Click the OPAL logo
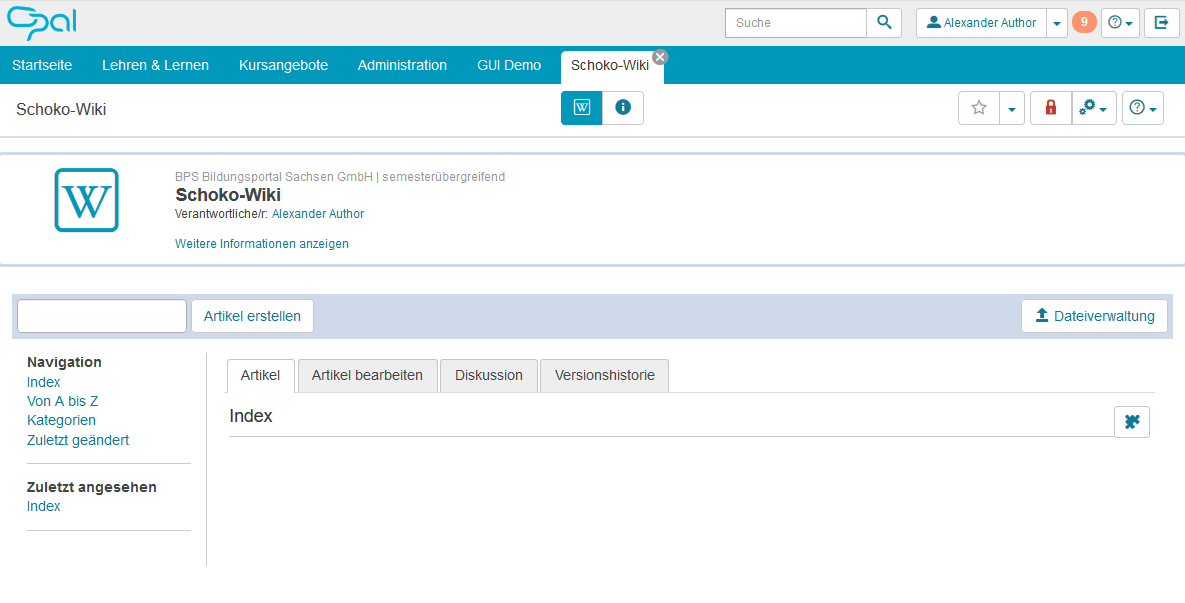The width and height of the screenshot is (1185, 603). 42,22
